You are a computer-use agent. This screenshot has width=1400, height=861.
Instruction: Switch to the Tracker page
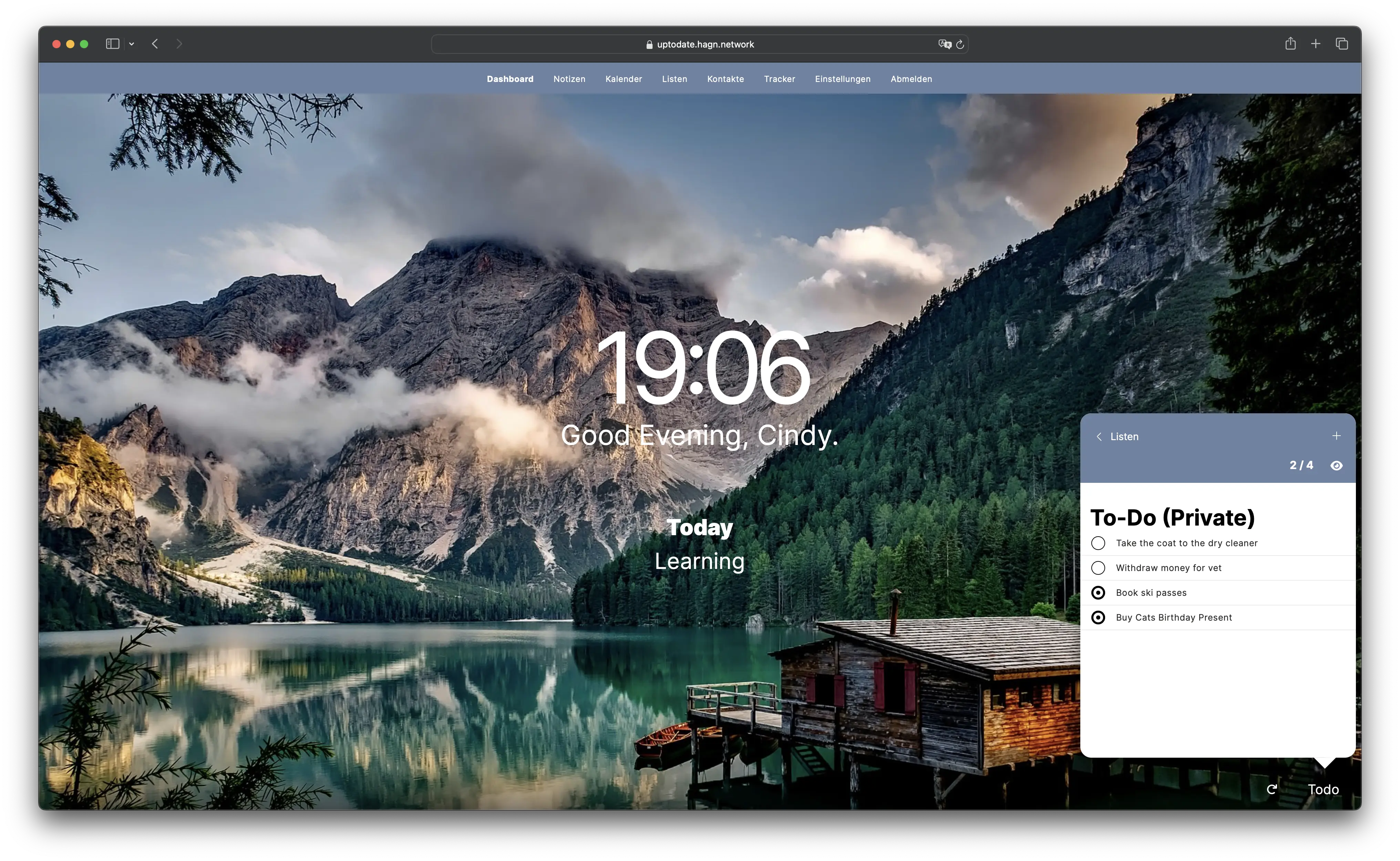779,79
